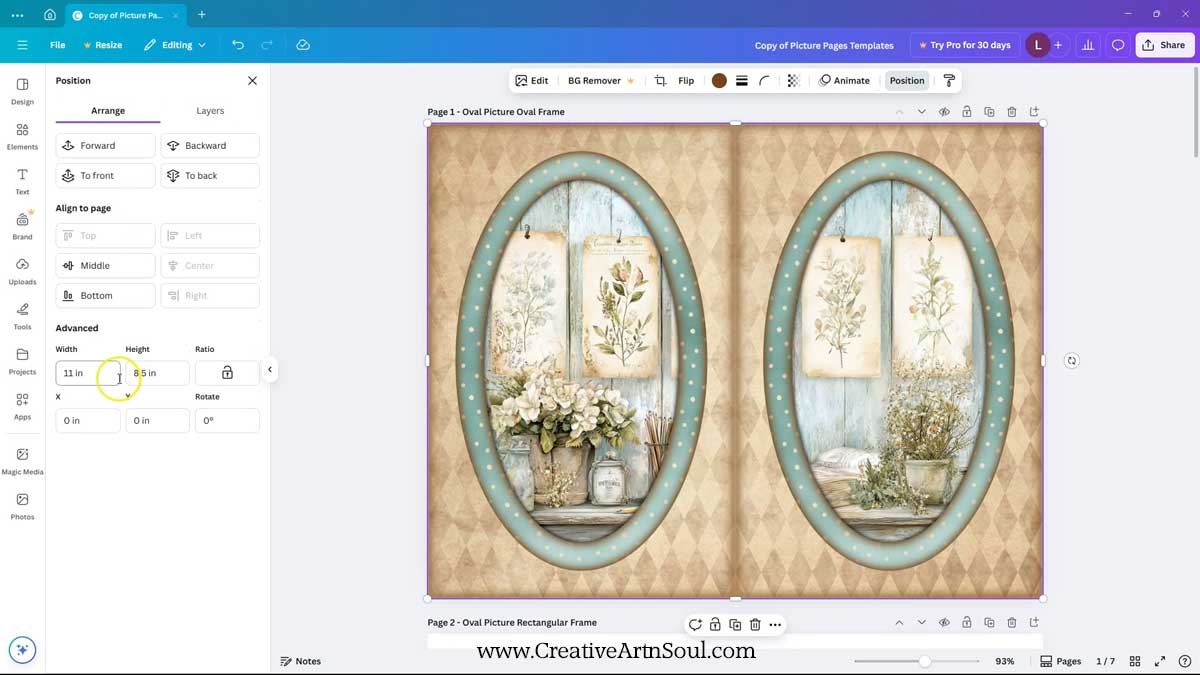The height and width of the screenshot is (675, 1200).
Task: Click the Width input field
Action: 88,373
